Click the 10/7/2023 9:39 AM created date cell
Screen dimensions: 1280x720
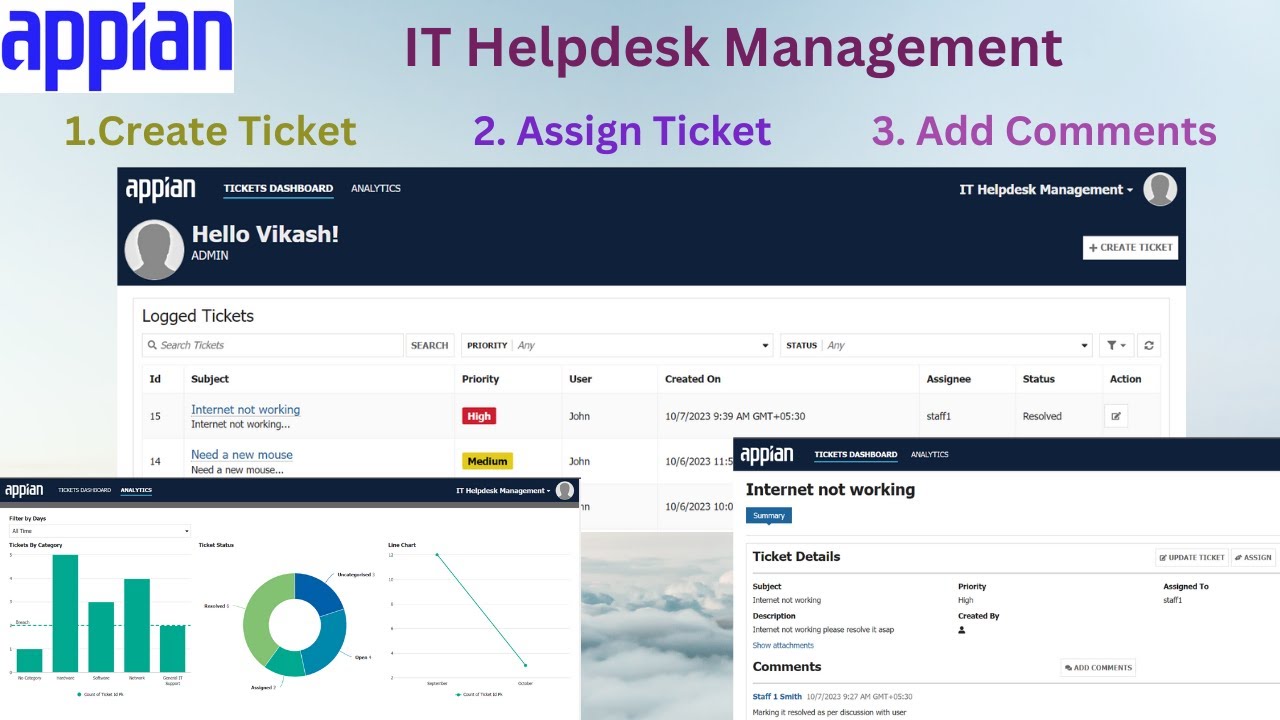[x=735, y=416]
